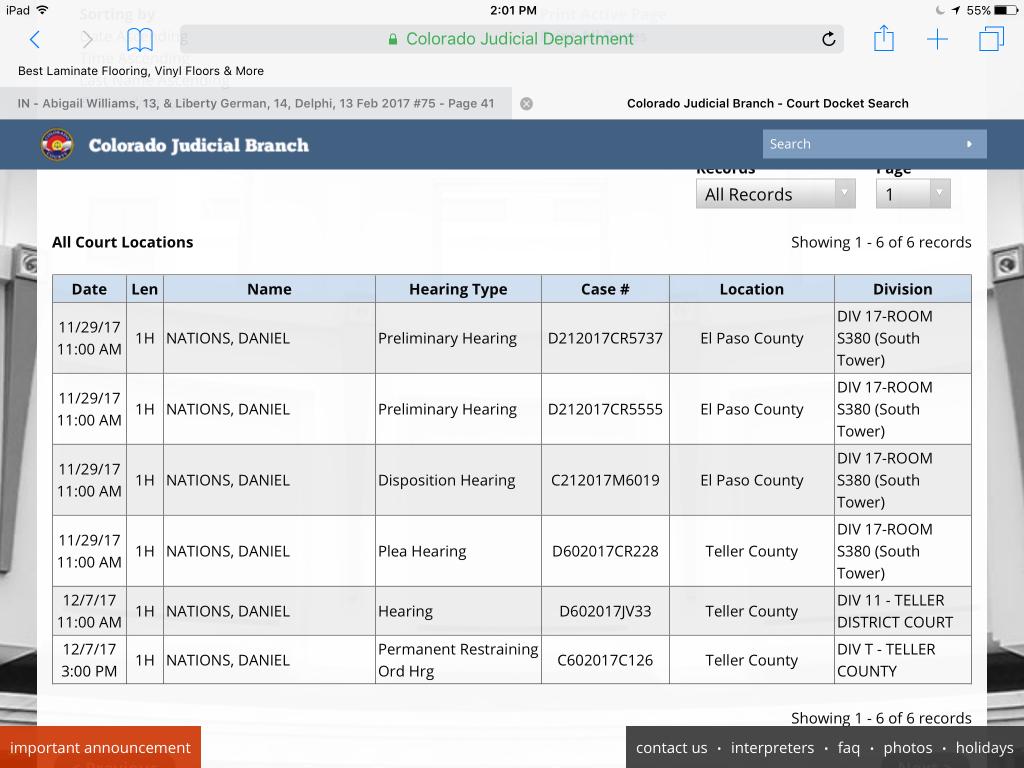1024x768 pixels.
Task: Open the page number dropdown
Action: tap(913, 194)
